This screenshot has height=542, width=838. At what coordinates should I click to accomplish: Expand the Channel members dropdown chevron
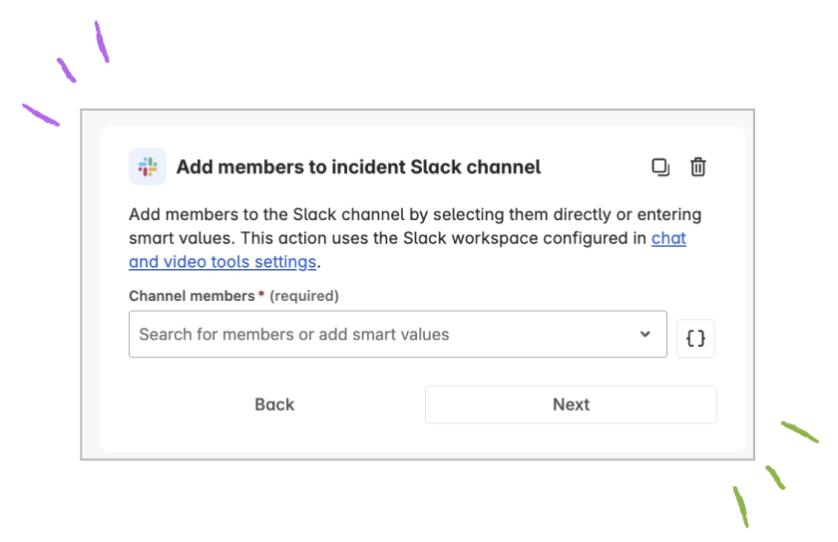coord(645,334)
